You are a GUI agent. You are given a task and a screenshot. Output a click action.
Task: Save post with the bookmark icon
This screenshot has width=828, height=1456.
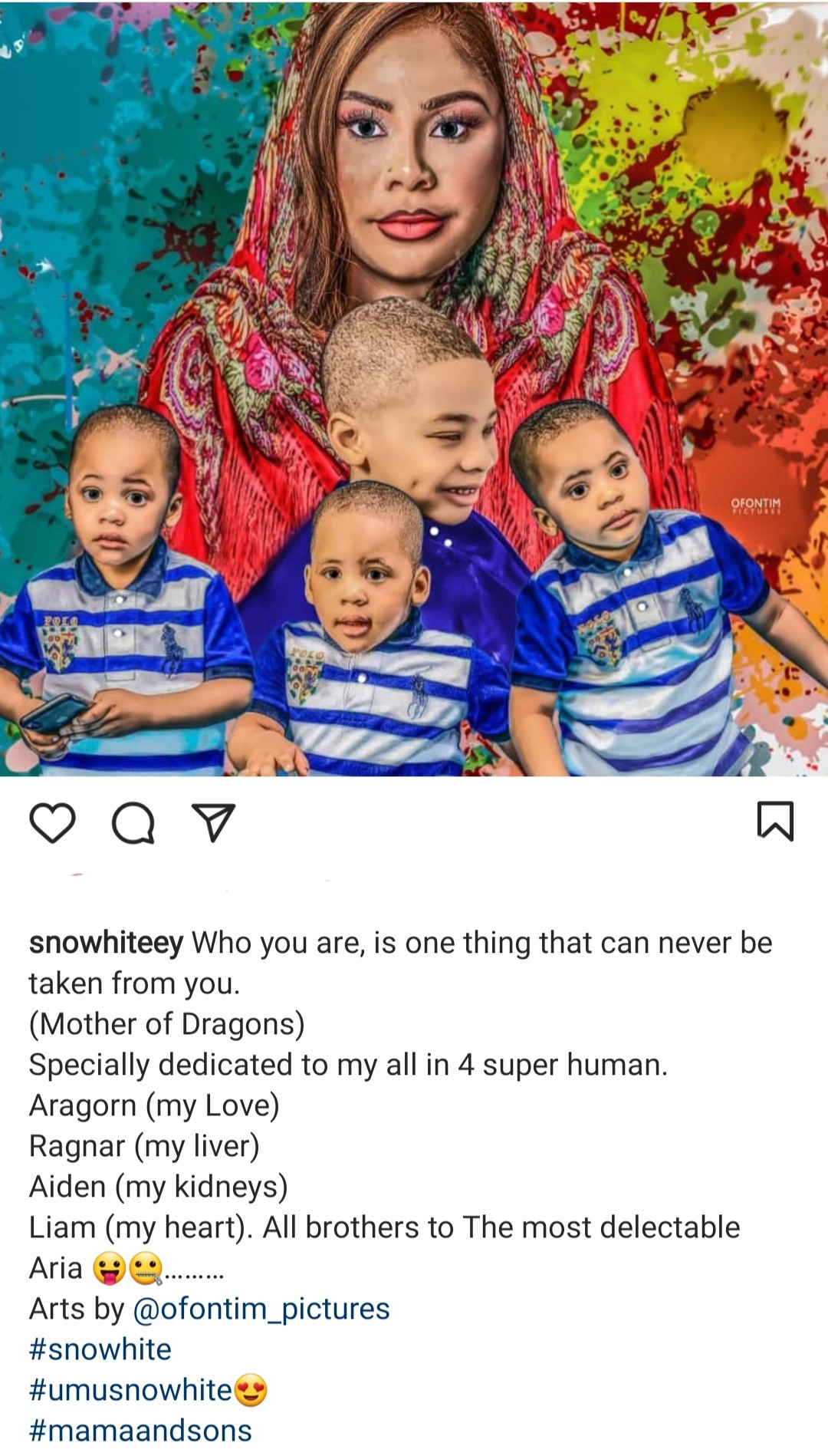point(775,821)
